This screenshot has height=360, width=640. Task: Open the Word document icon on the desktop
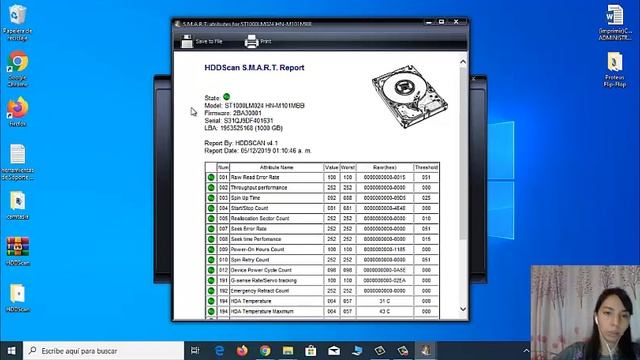pyautogui.click(x=615, y=22)
